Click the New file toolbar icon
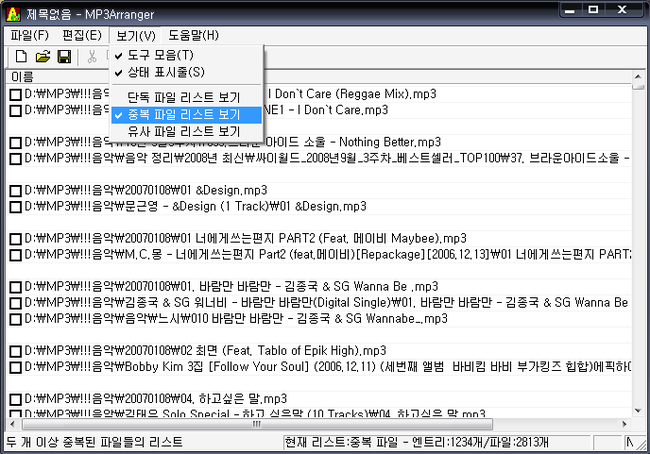Viewport: 650px width, 454px height. pyautogui.click(x=21, y=56)
